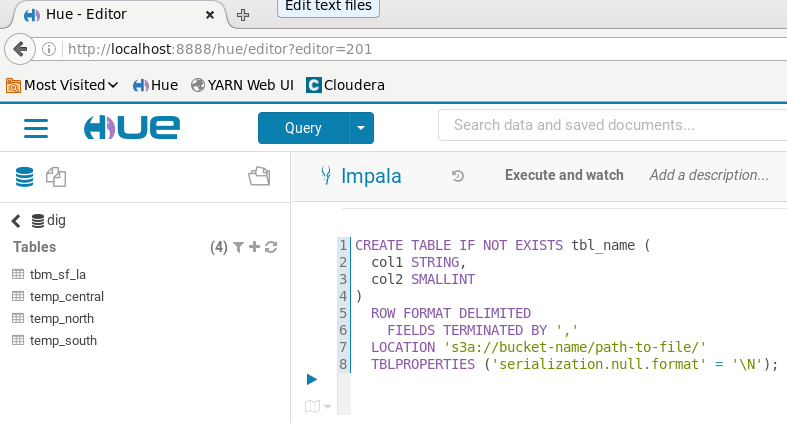Click the Query button
Viewport: 787px width, 423px height.
(303, 128)
